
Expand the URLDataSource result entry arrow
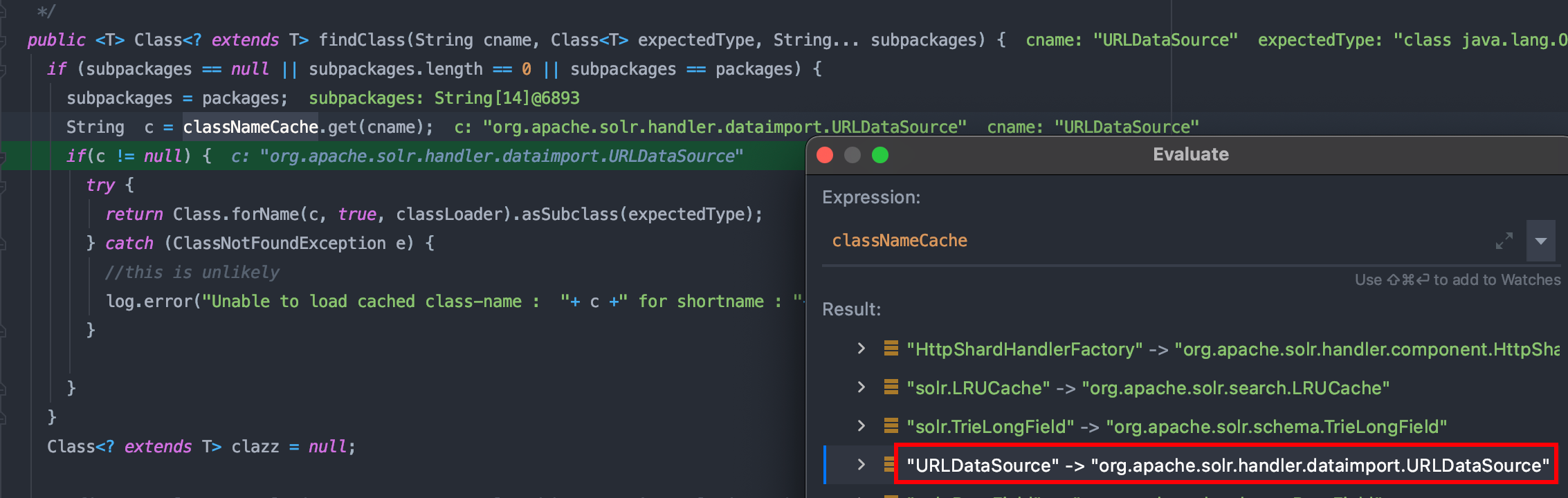click(861, 465)
